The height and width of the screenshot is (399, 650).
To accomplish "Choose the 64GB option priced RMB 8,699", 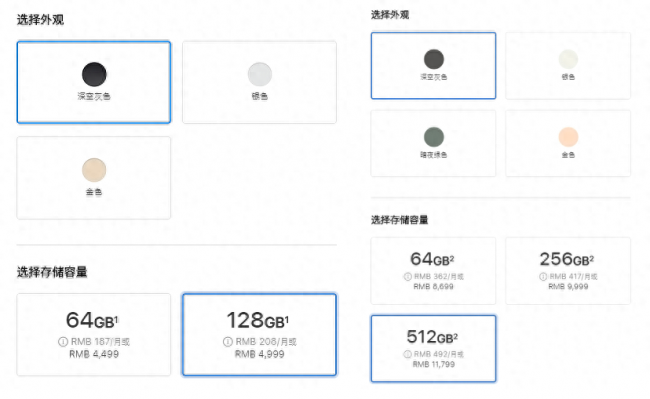I will [x=433, y=271].
